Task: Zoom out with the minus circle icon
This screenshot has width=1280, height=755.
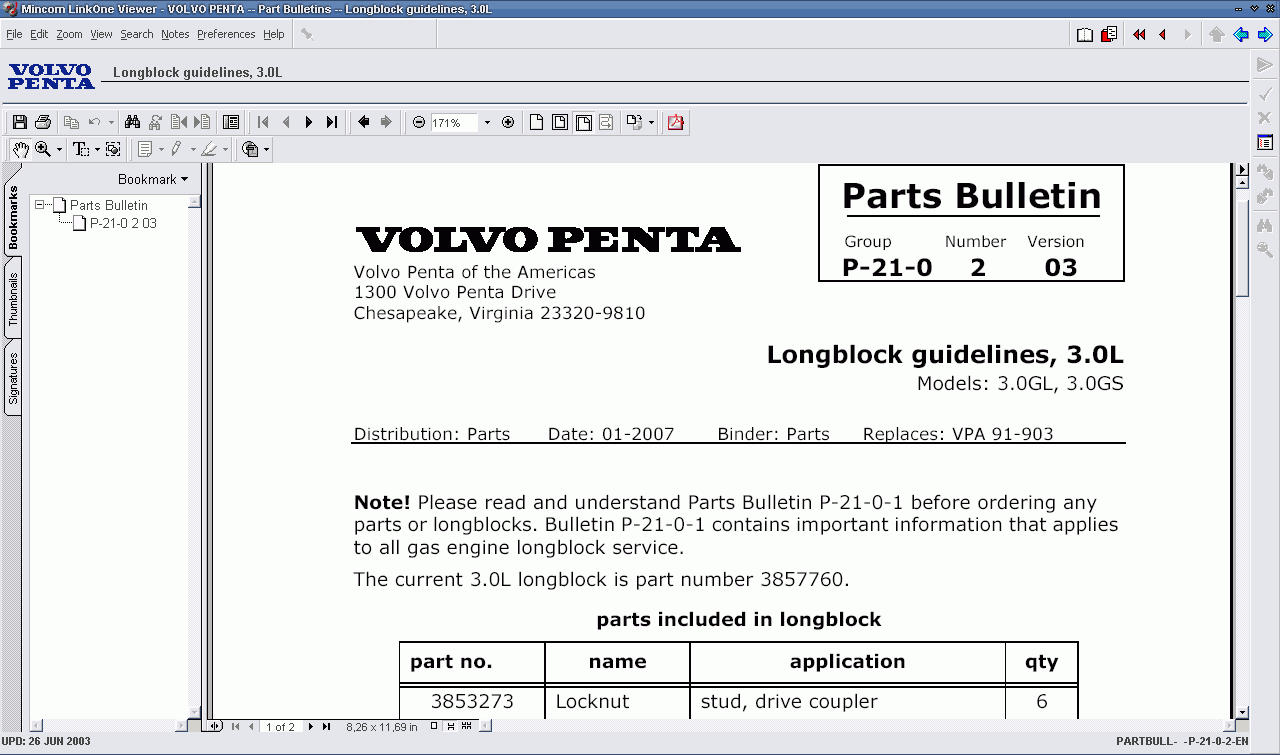Action: click(x=419, y=122)
